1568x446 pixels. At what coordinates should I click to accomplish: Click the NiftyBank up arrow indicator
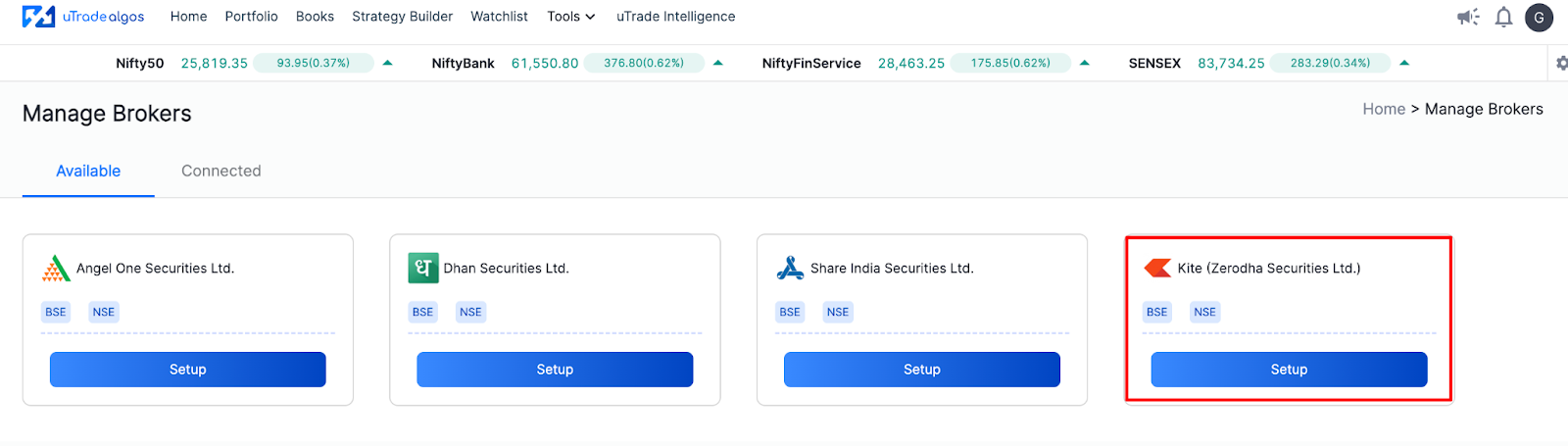[717, 63]
